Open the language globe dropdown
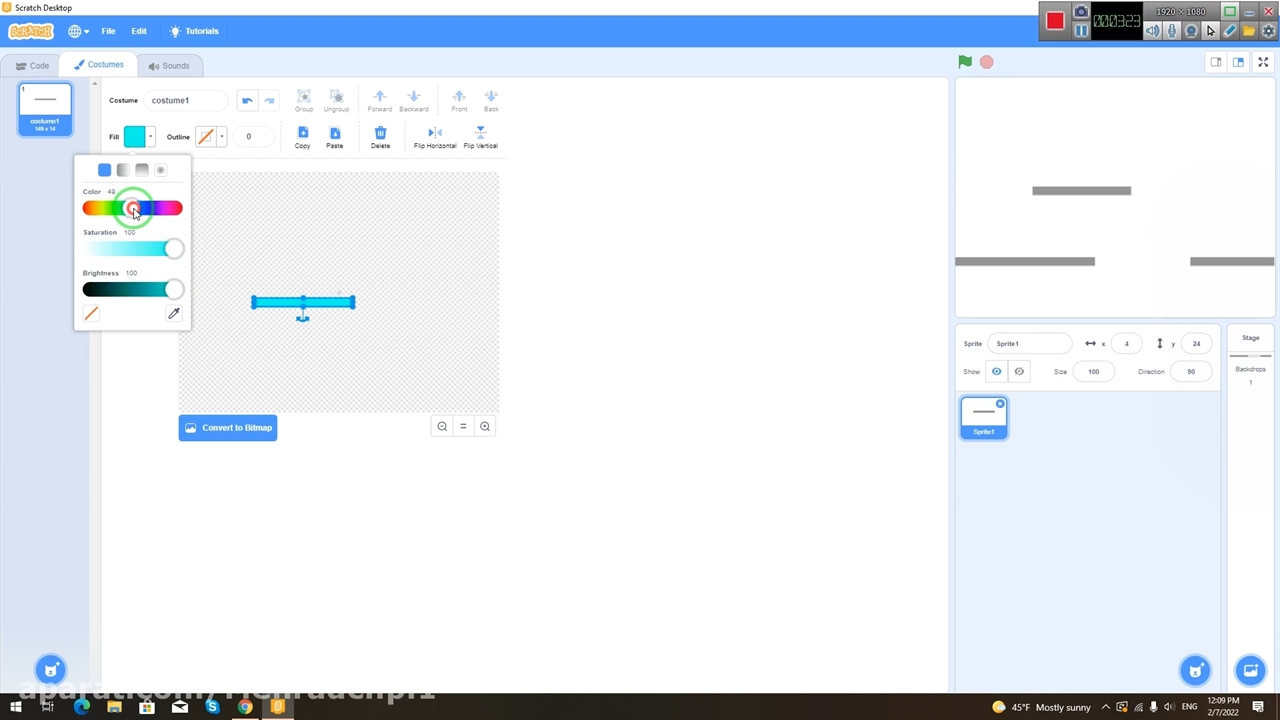 tap(78, 31)
